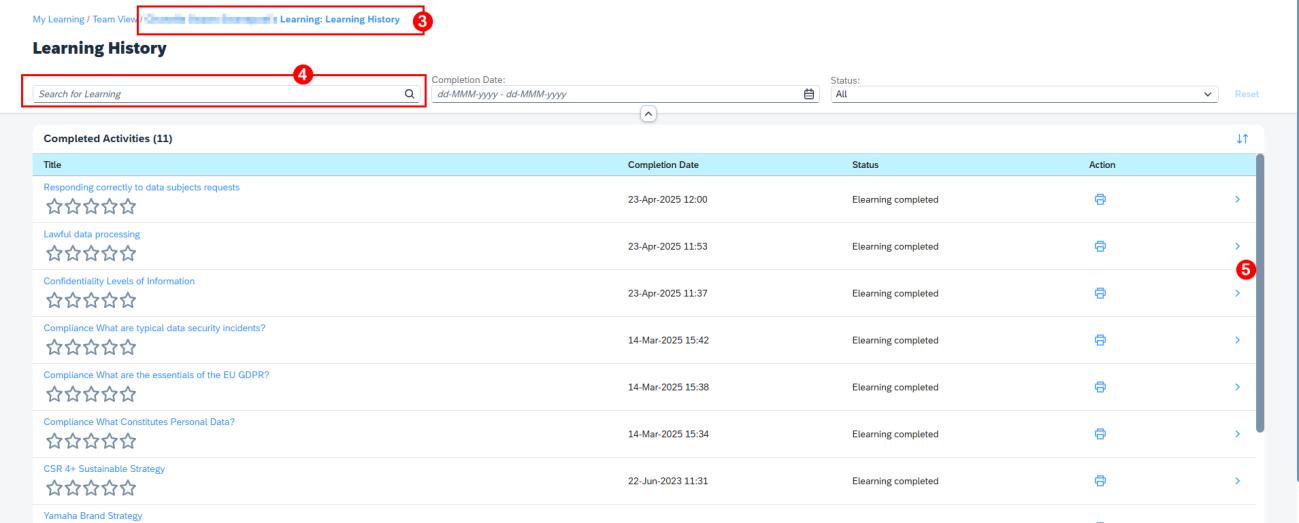Rate third star for CSR 4+ Sustainable Strategy
This screenshot has height=523, width=1299.
pos(90,489)
